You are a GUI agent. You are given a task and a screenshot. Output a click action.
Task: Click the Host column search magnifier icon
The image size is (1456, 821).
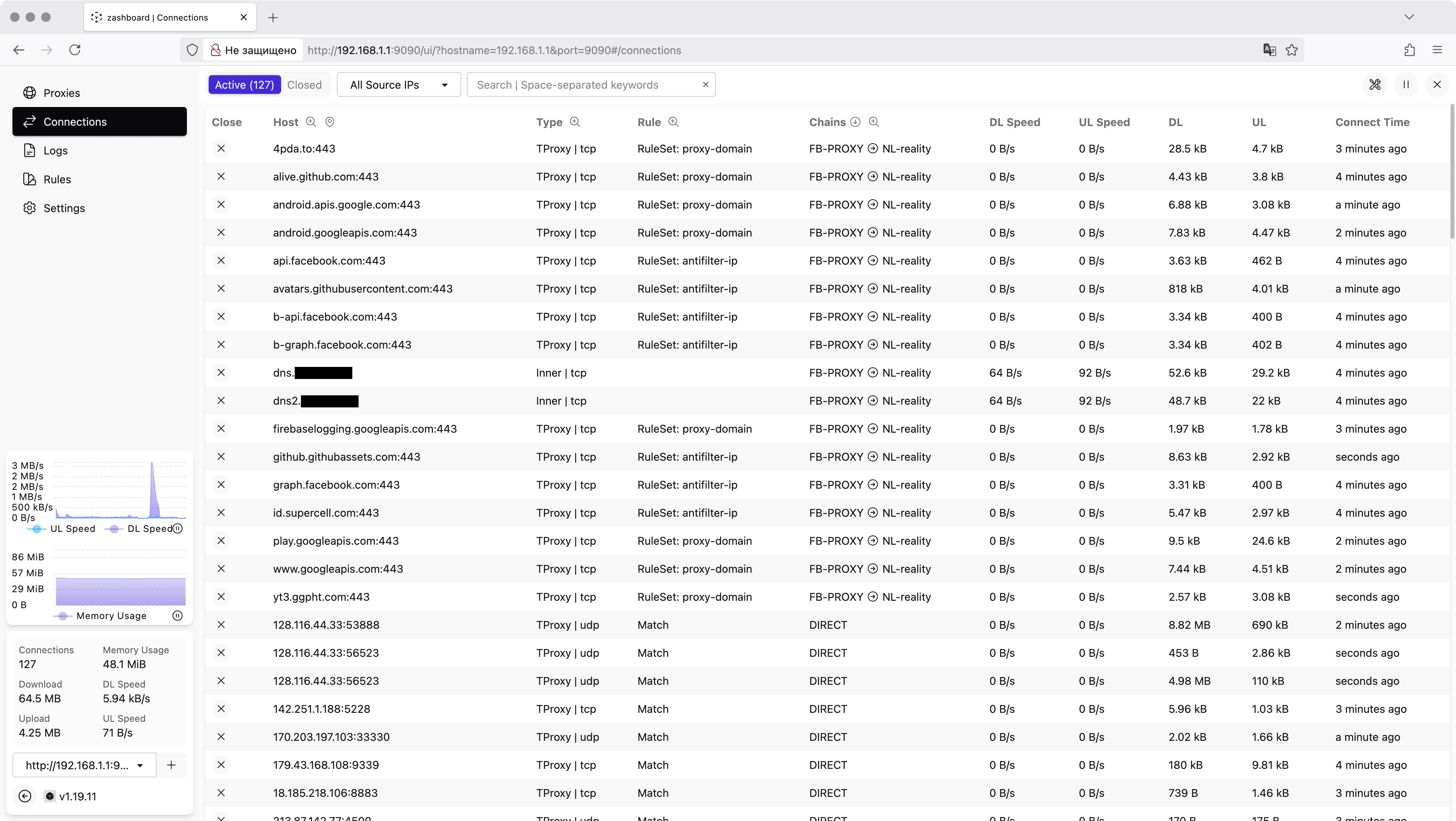(311, 122)
